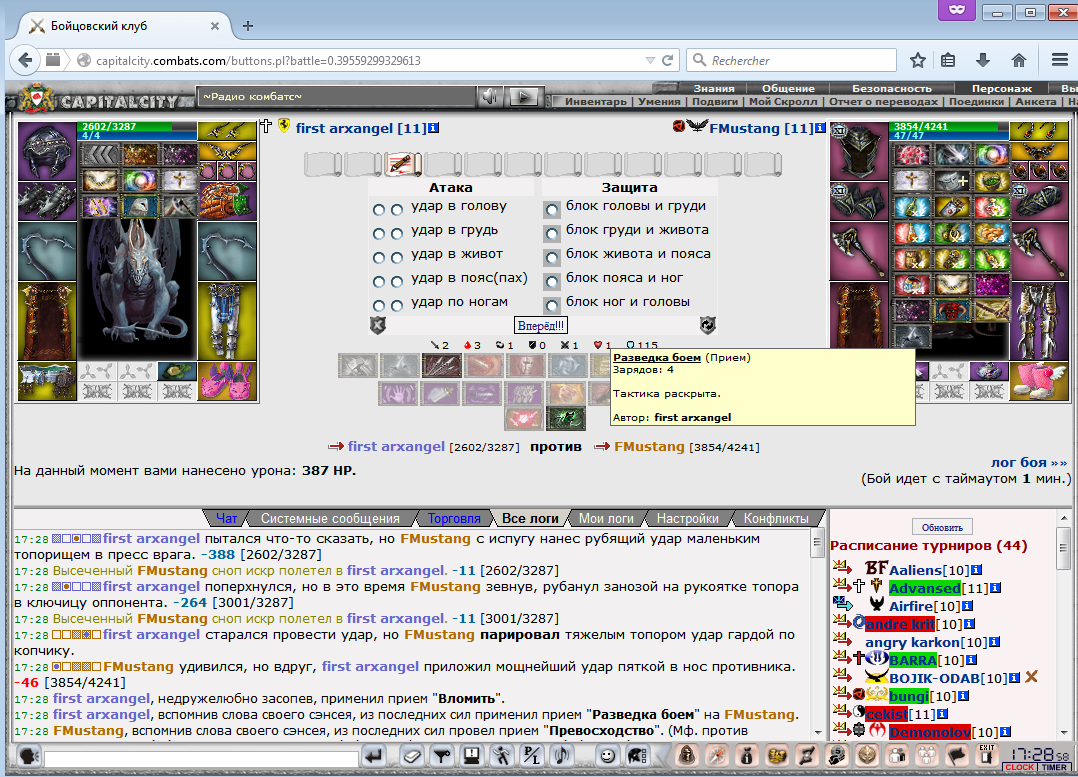This screenshot has height=777, width=1078.
Task: Open the Инвентарь menu item
Action: (x=595, y=102)
